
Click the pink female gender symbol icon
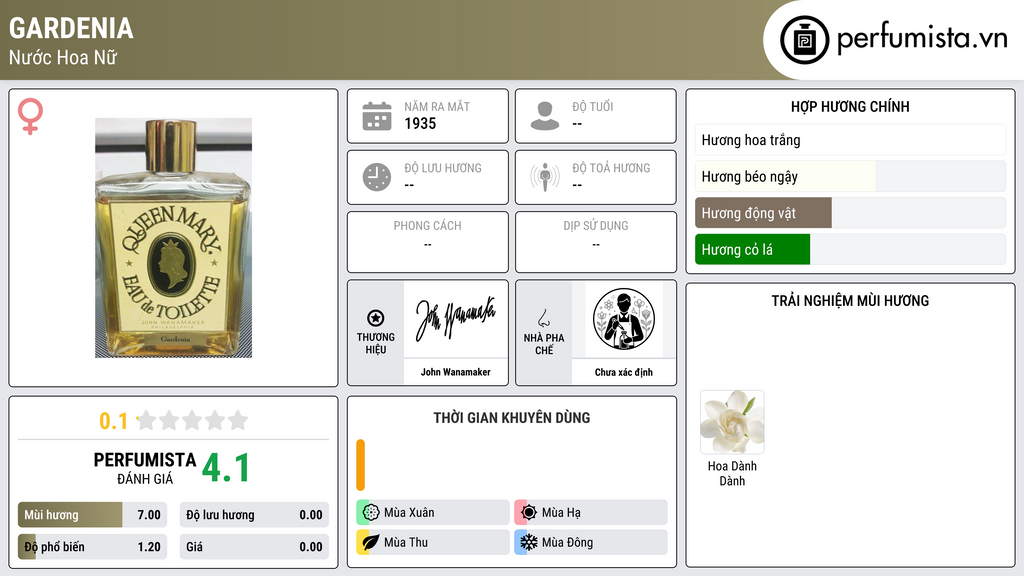[x=30, y=116]
